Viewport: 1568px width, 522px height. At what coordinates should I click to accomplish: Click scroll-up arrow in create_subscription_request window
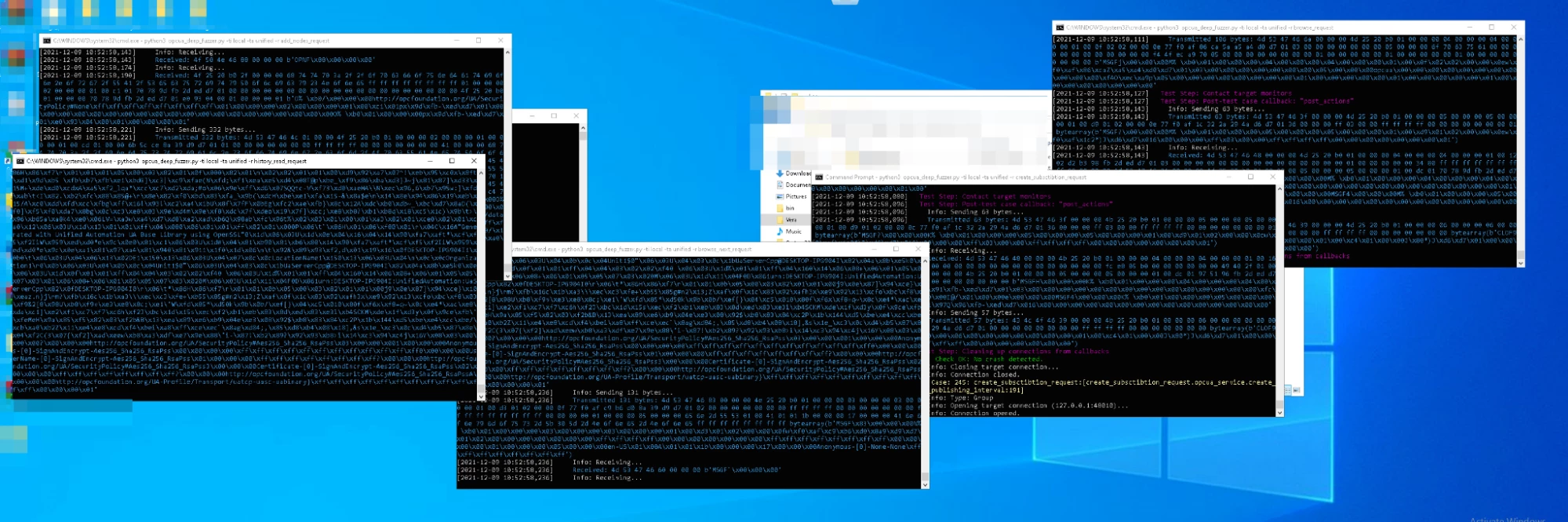tap(1279, 188)
